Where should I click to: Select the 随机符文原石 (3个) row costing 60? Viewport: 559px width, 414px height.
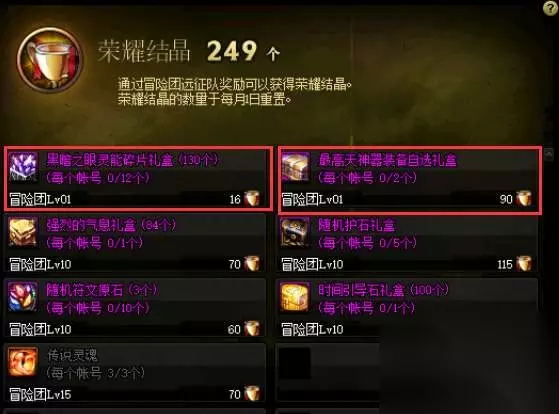pos(135,309)
